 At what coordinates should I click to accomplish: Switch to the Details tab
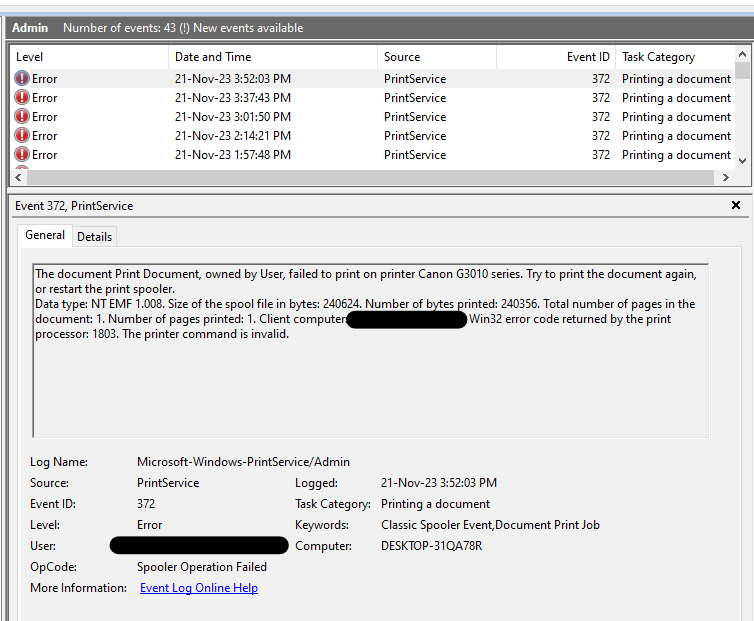point(95,236)
